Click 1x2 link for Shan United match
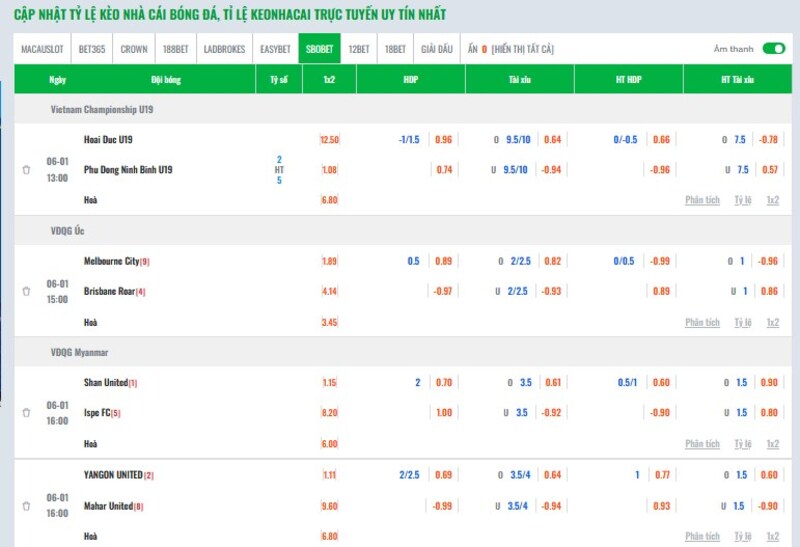This screenshot has width=800, height=547. (x=772, y=444)
